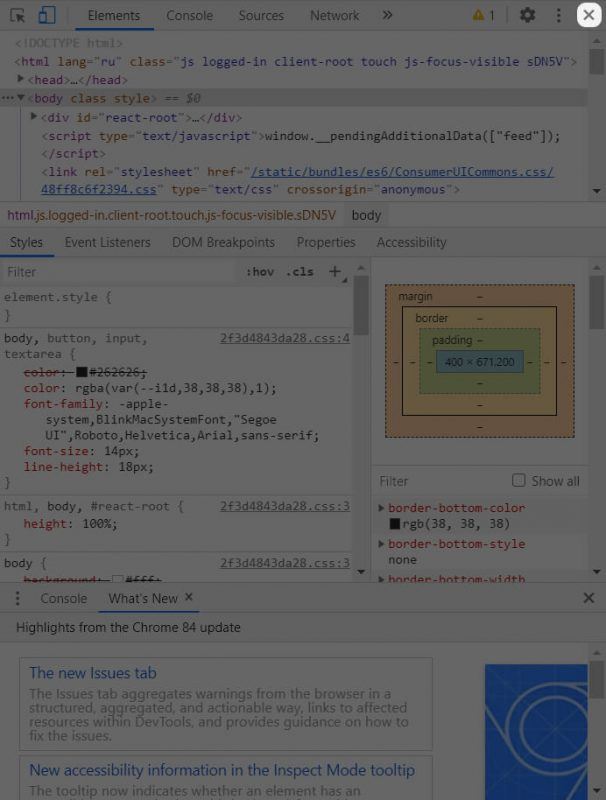Viewport: 606px width, 800px height.
Task: Switch to the Styles pane tab
Action: pos(27,242)
